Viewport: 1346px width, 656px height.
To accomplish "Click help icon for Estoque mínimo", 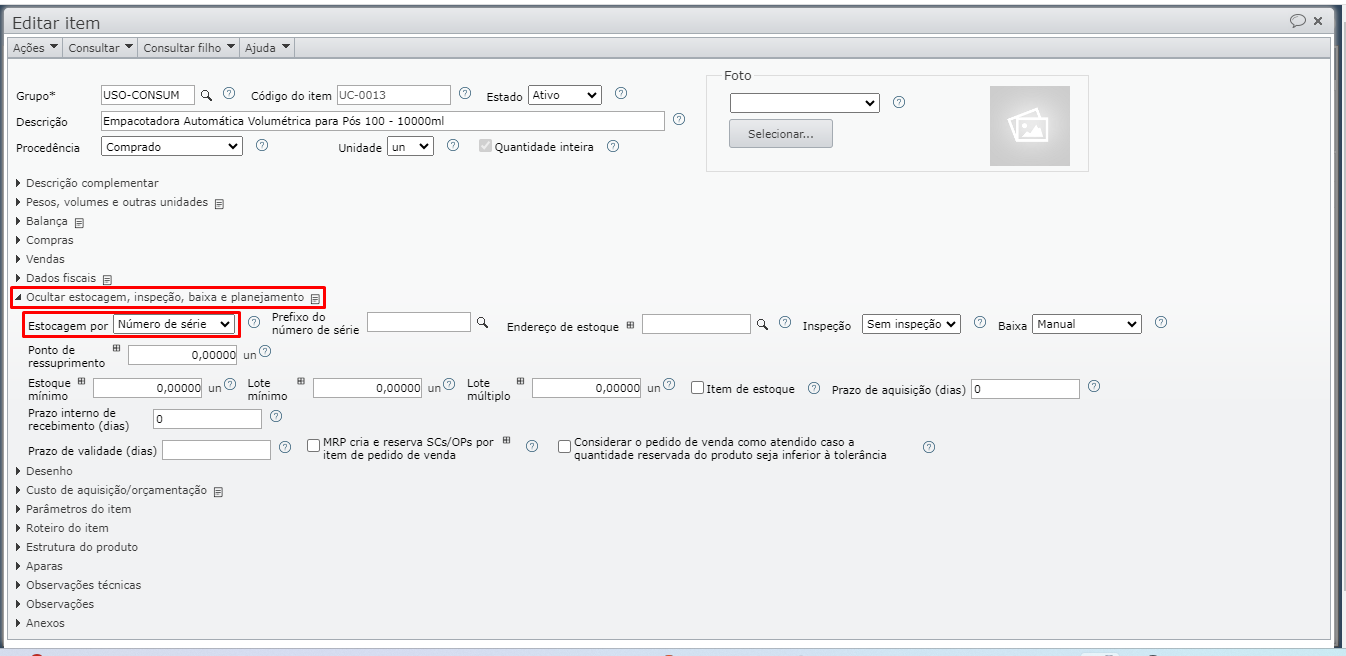I will pyautogui.click(x=230, y=384).
